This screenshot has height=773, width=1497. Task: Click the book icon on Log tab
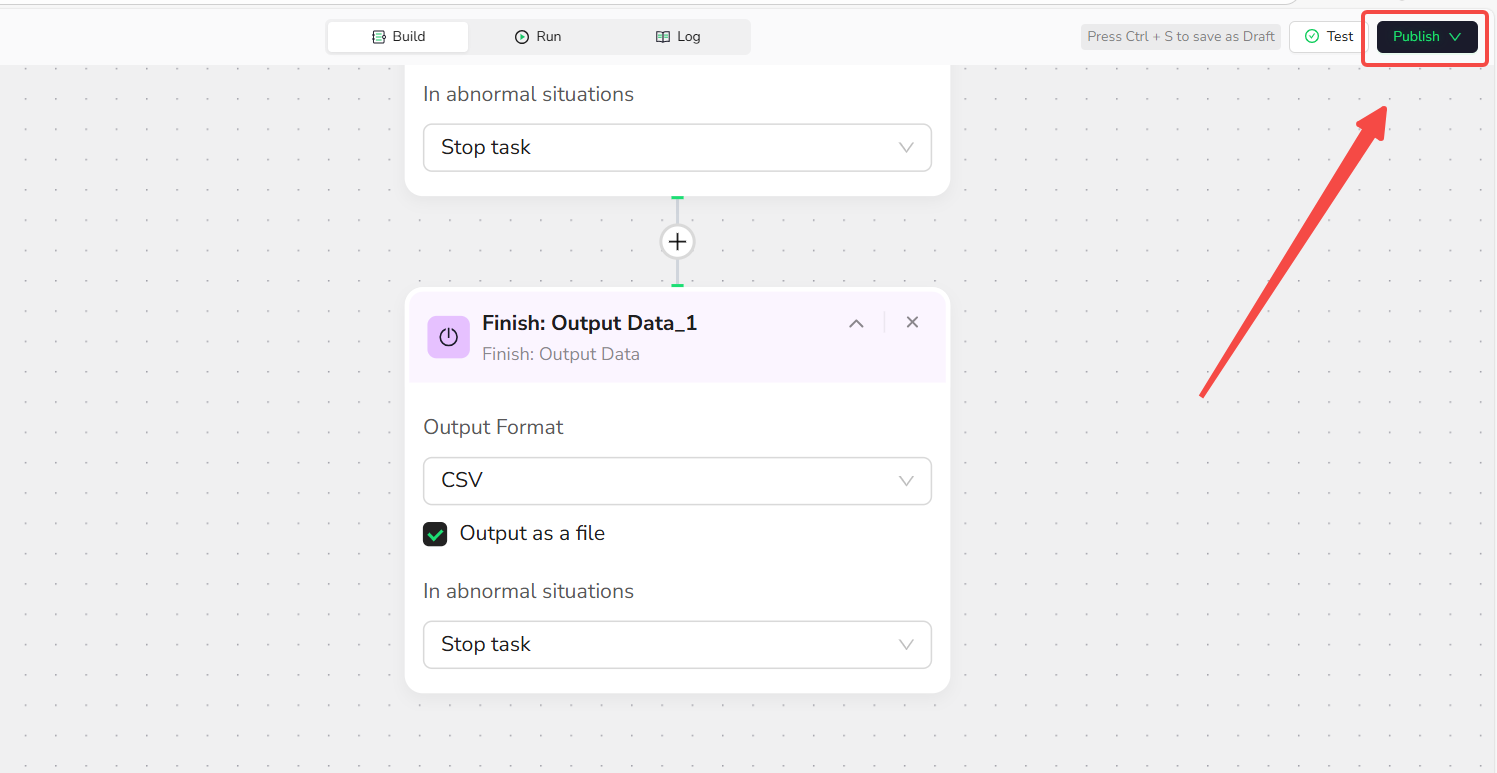(662, 37)
